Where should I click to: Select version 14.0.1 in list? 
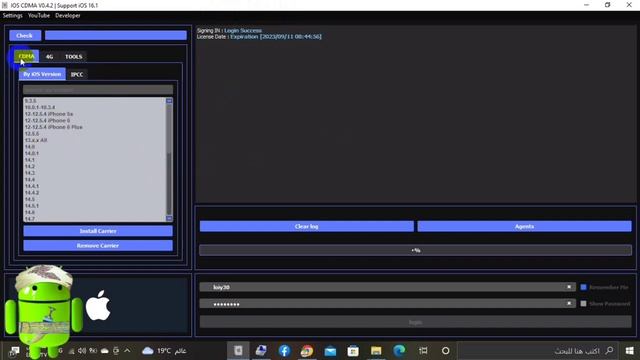[x=31, y=153]
